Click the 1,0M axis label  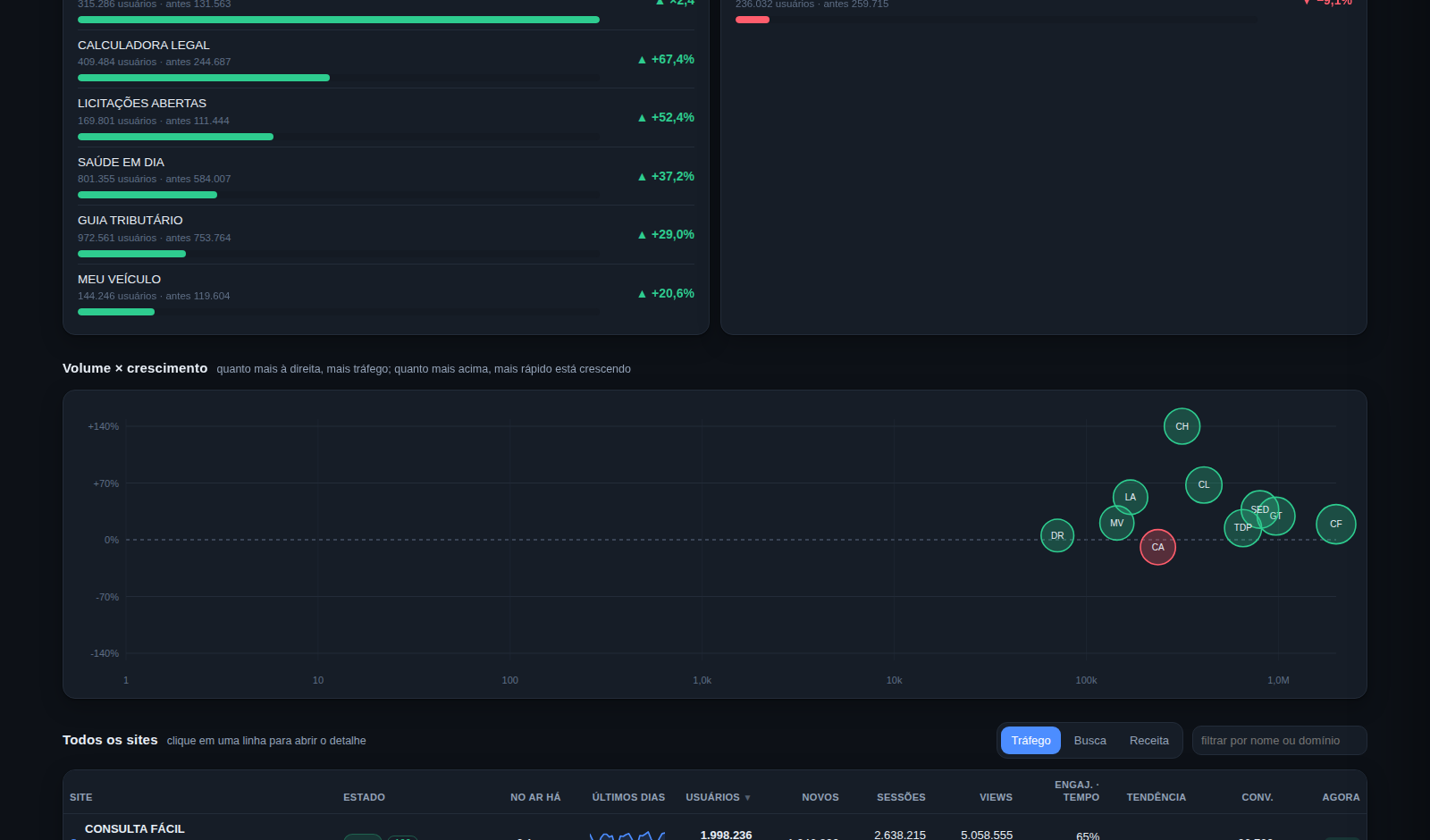(x=1278, y=680)
